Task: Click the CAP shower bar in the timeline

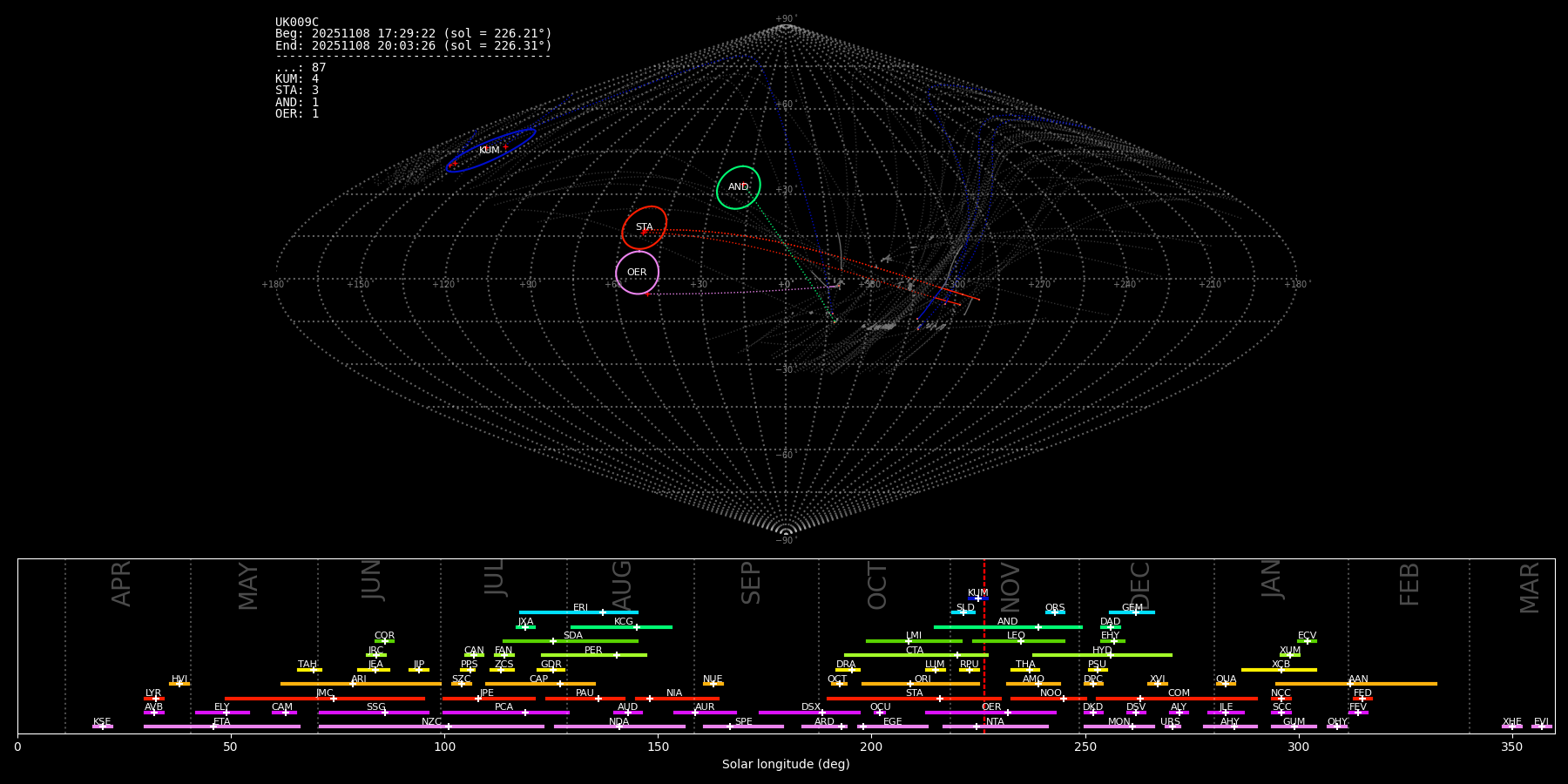Action: (540, 684)
